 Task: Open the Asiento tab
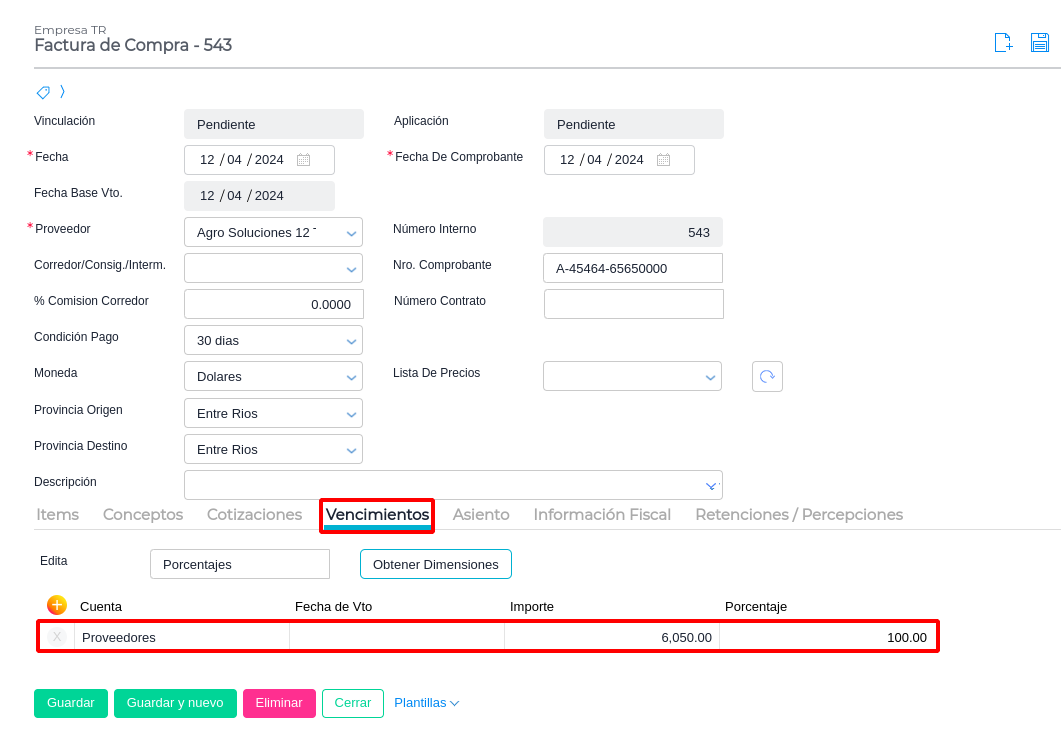[481, 515]
